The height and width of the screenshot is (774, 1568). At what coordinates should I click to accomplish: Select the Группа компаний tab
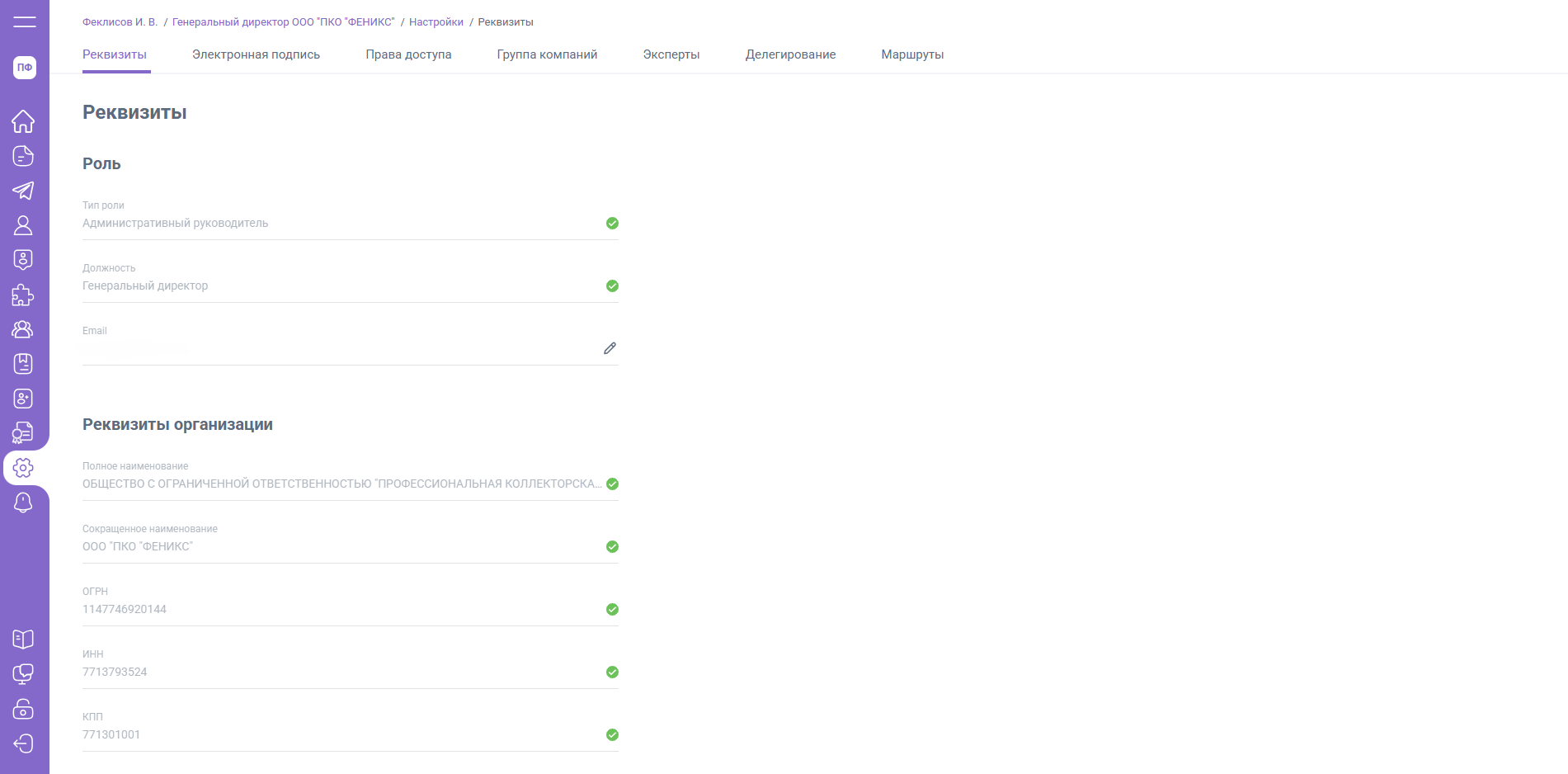point(547,54)
